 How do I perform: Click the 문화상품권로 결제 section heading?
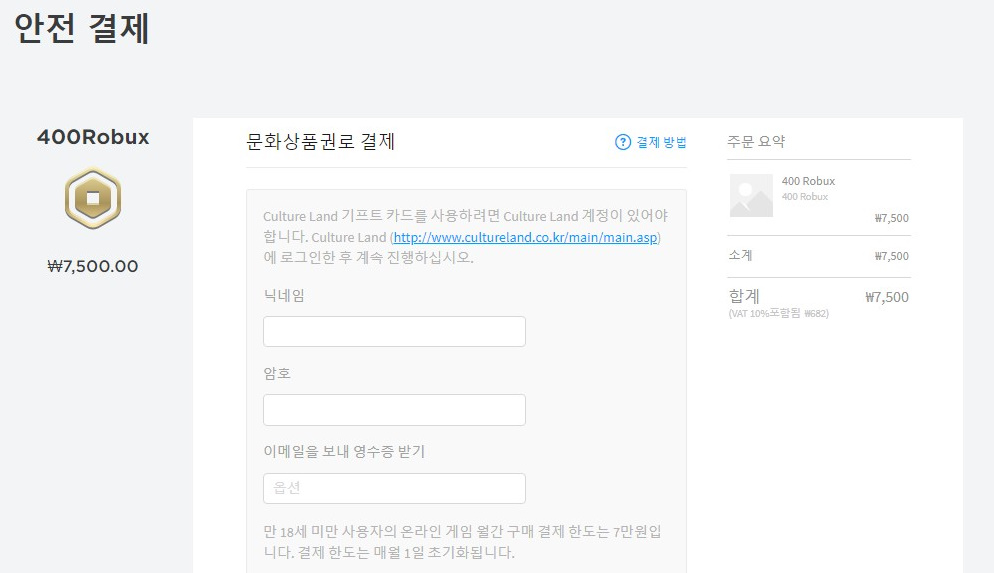(x=321, y=142)
